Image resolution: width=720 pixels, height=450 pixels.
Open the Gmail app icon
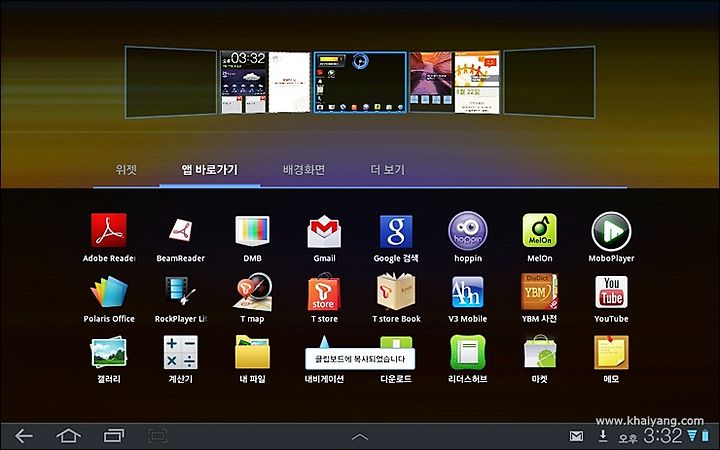pos(324,231)
